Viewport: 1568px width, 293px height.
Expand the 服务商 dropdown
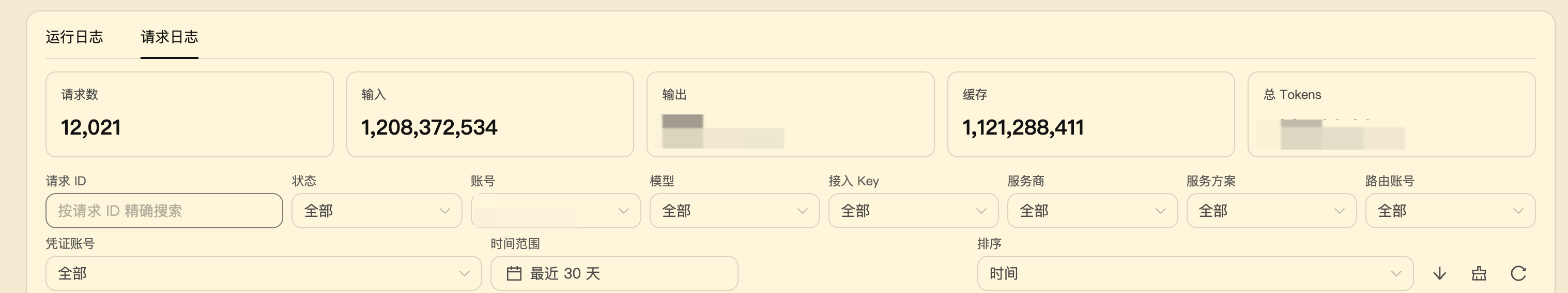pos(1093,211)
